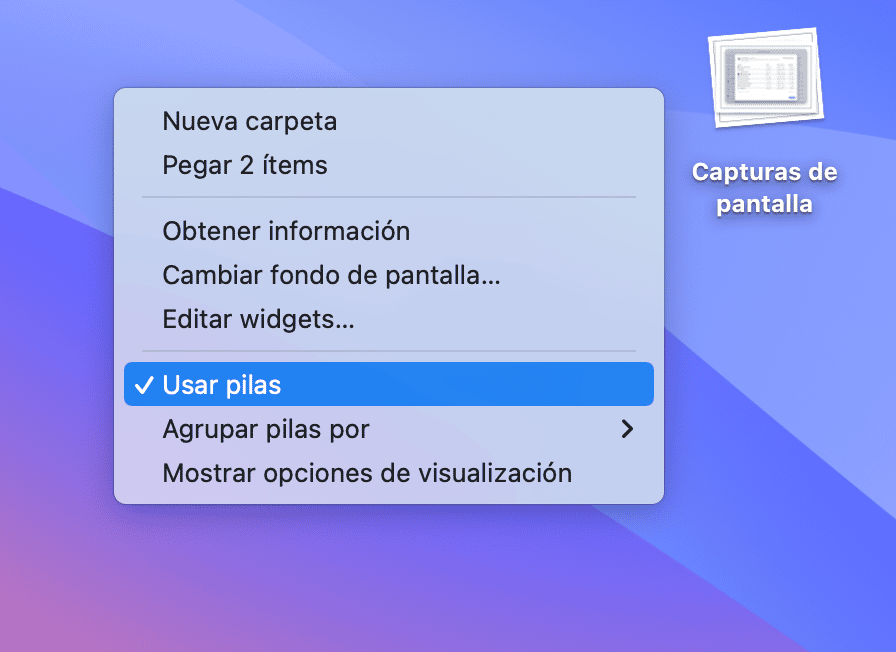The image size is (896, 652).
Task: Open the desktop view options entry
Action: pos(389,473)
